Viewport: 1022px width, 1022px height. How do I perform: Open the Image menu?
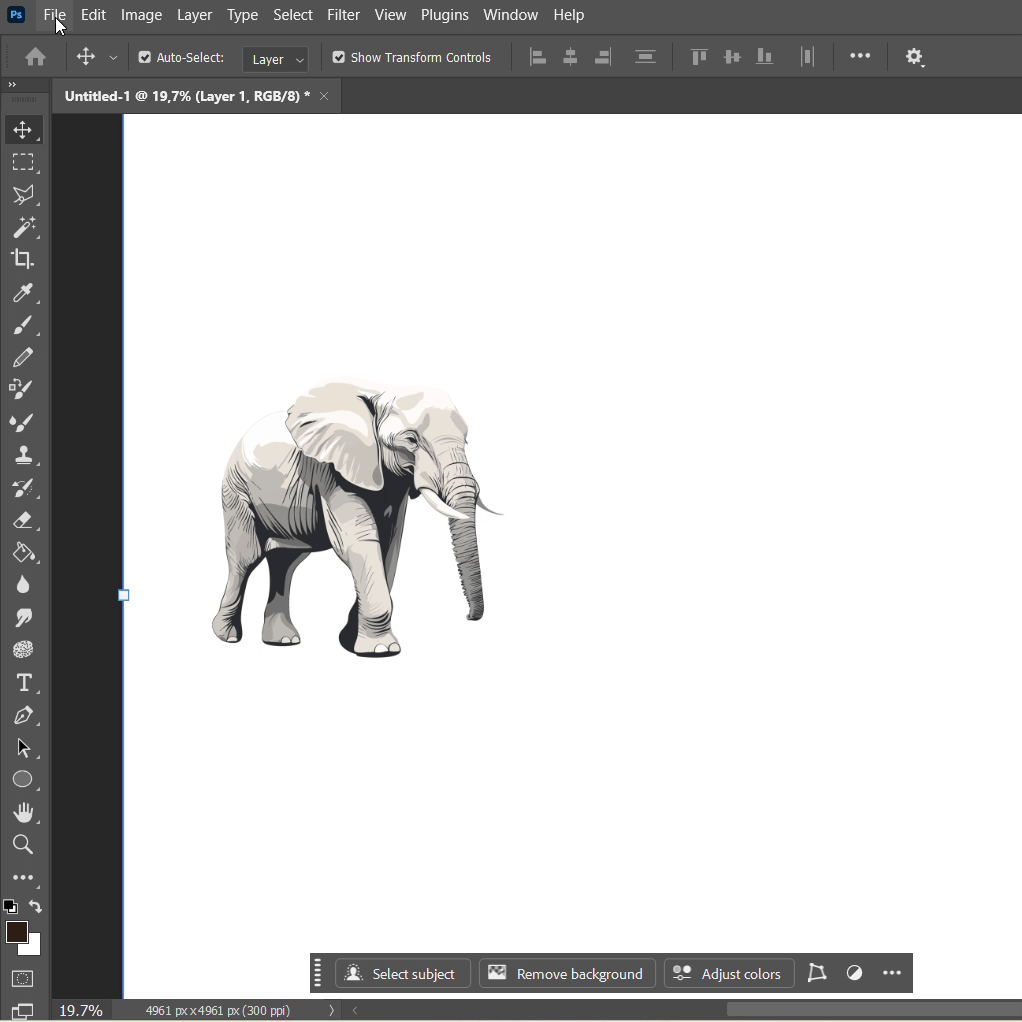[141, 15]
